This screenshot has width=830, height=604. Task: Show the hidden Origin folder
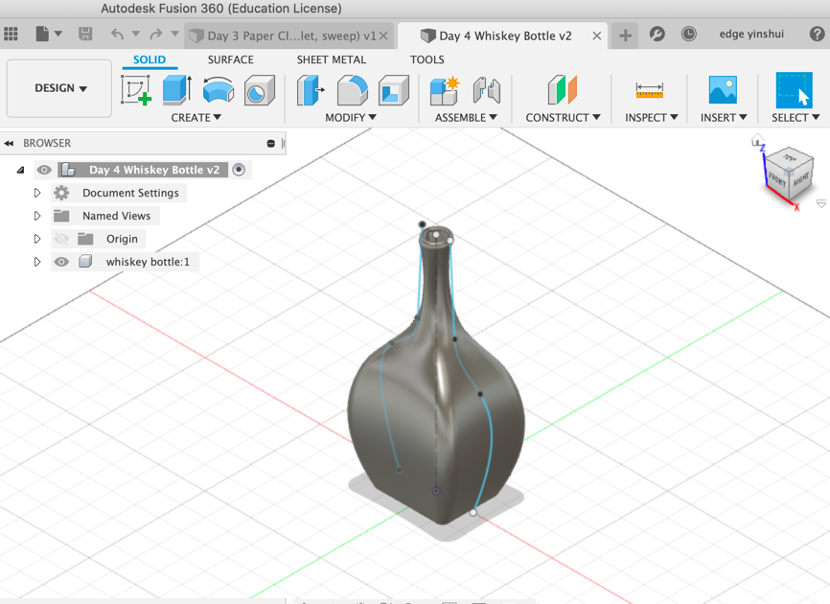(61, 239)
